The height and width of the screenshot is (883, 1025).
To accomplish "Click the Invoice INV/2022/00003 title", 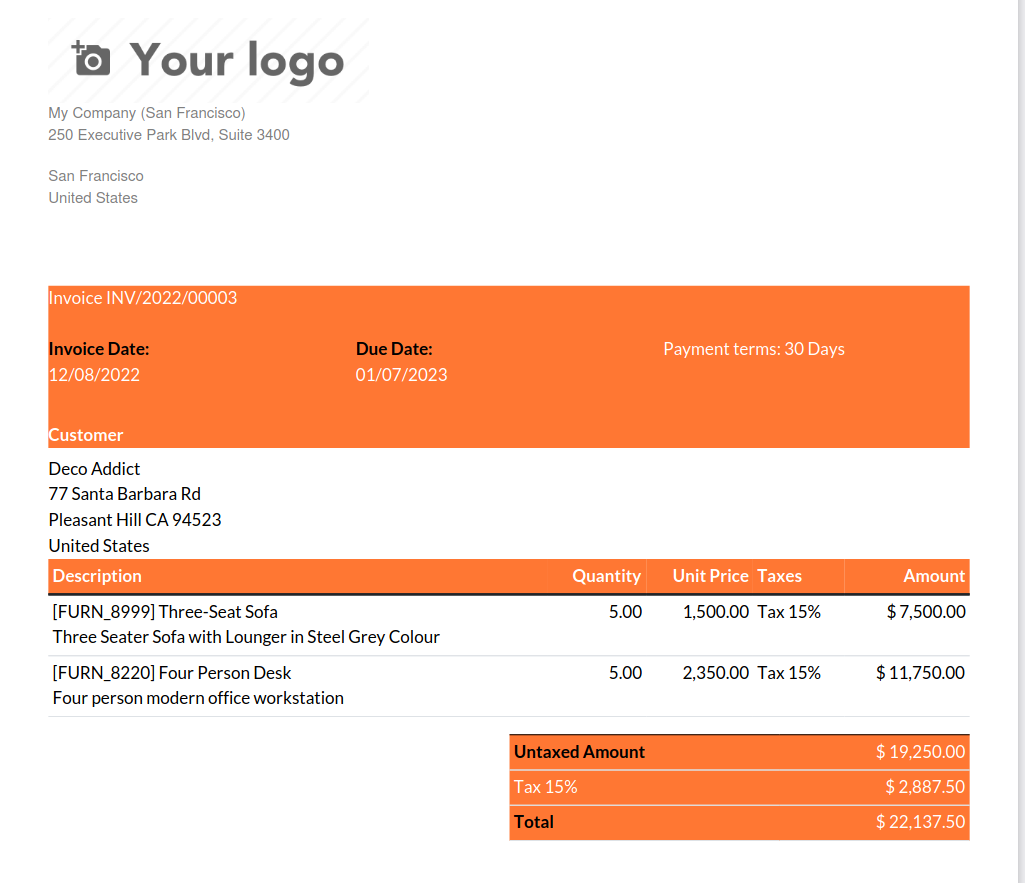I will pos(143,298).
